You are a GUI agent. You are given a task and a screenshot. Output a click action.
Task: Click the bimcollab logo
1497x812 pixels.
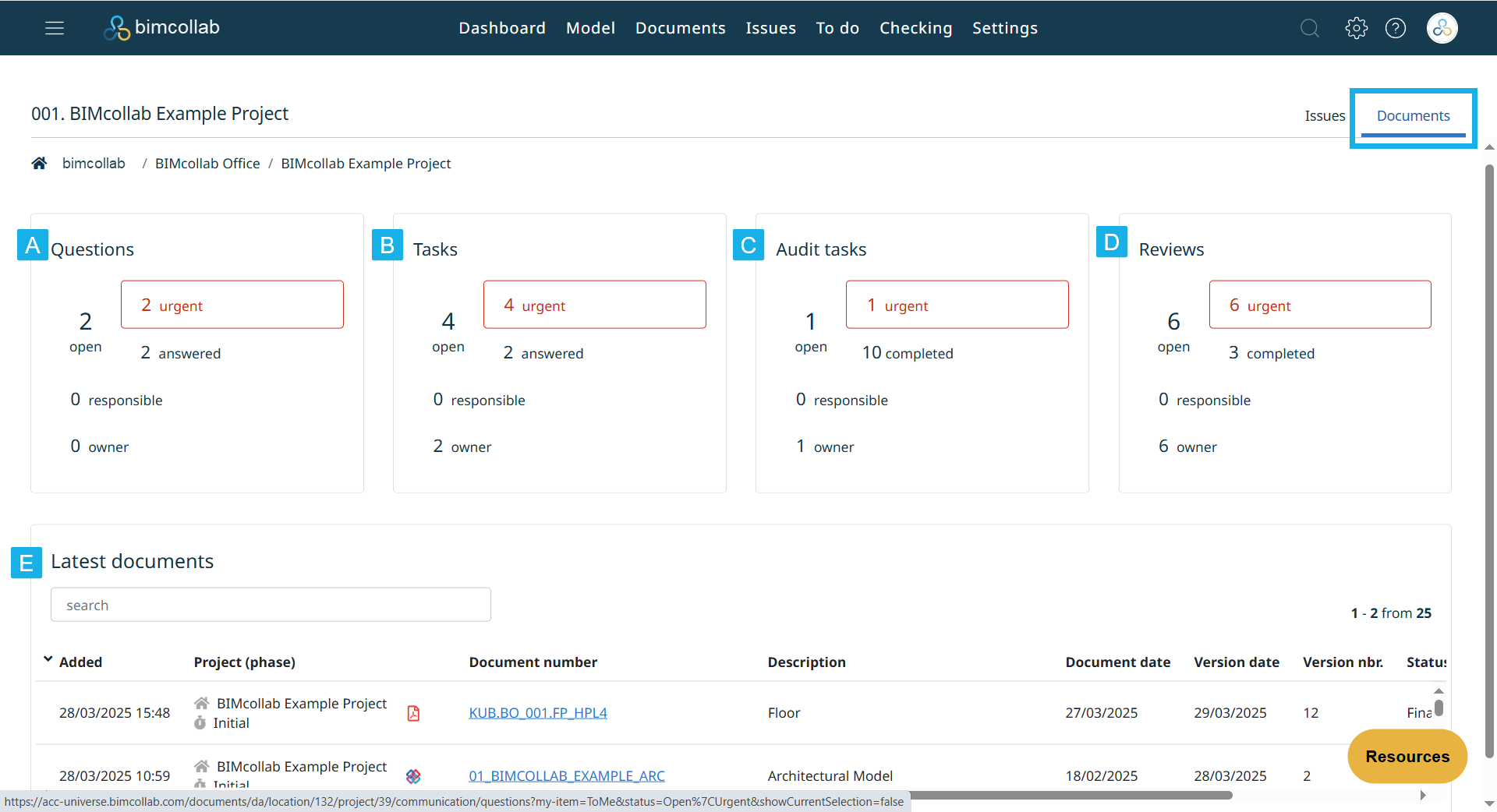click(x=162, y=28)
